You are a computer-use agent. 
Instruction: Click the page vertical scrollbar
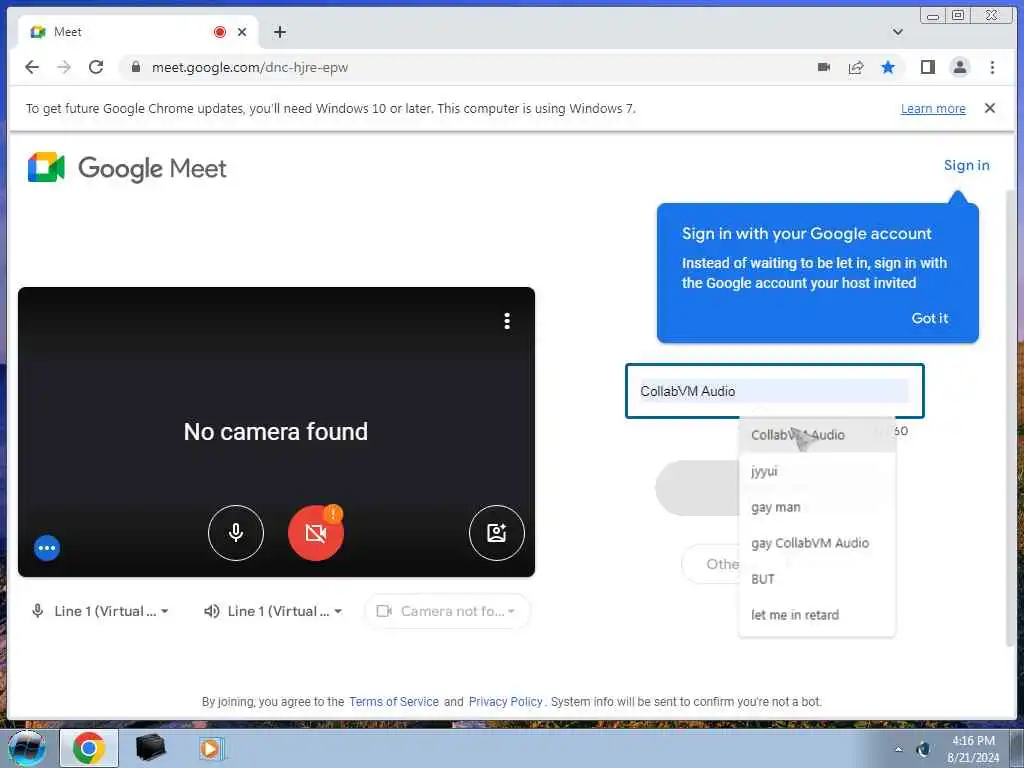pos(1010,418)
